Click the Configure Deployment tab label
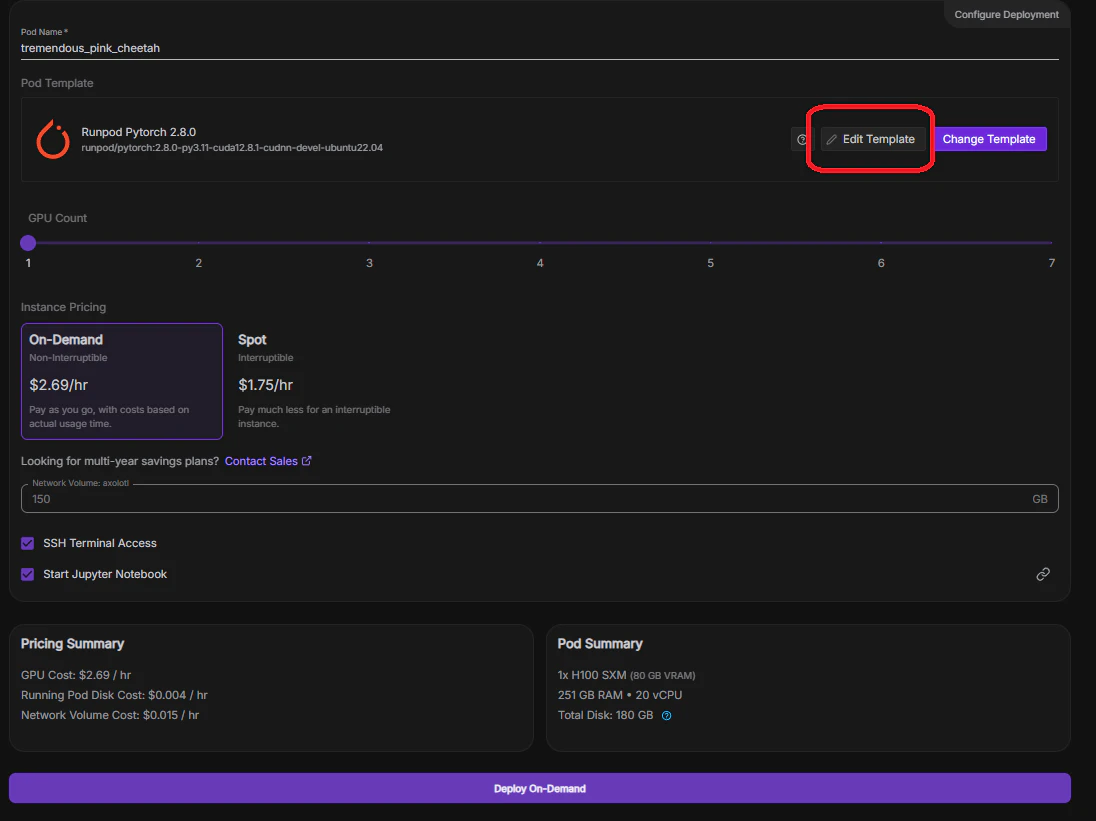 [1007, 15]
